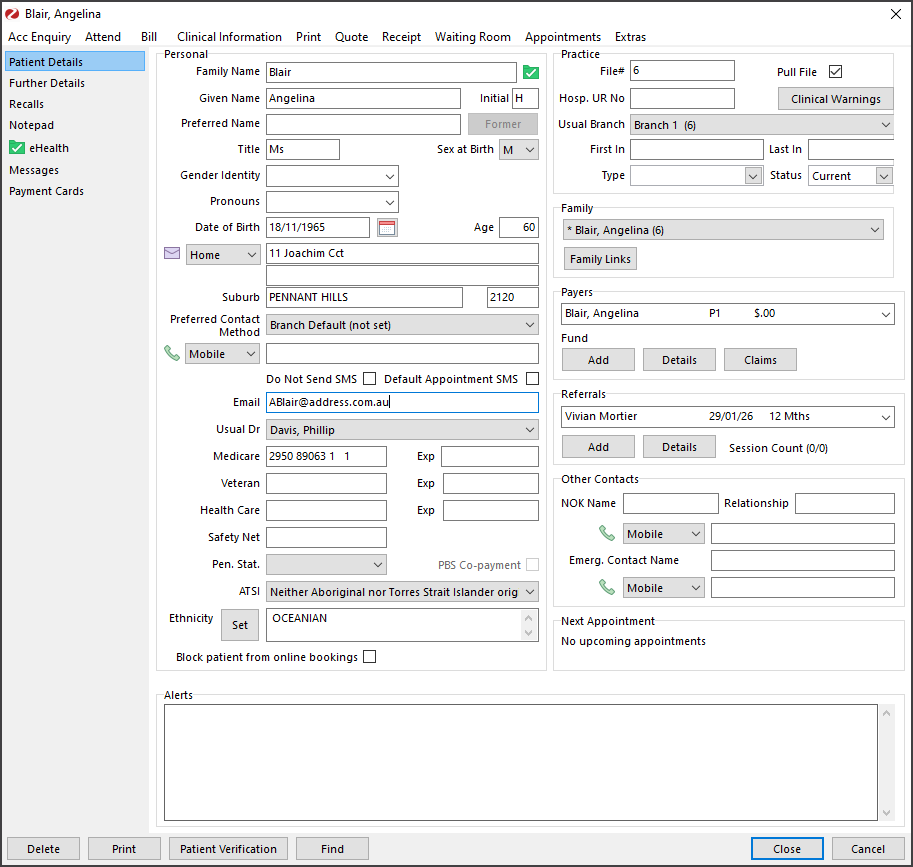This screenshot has width=913, height=867.
Task: Tick Block patient from online bookings
Action: click(370, 657)
